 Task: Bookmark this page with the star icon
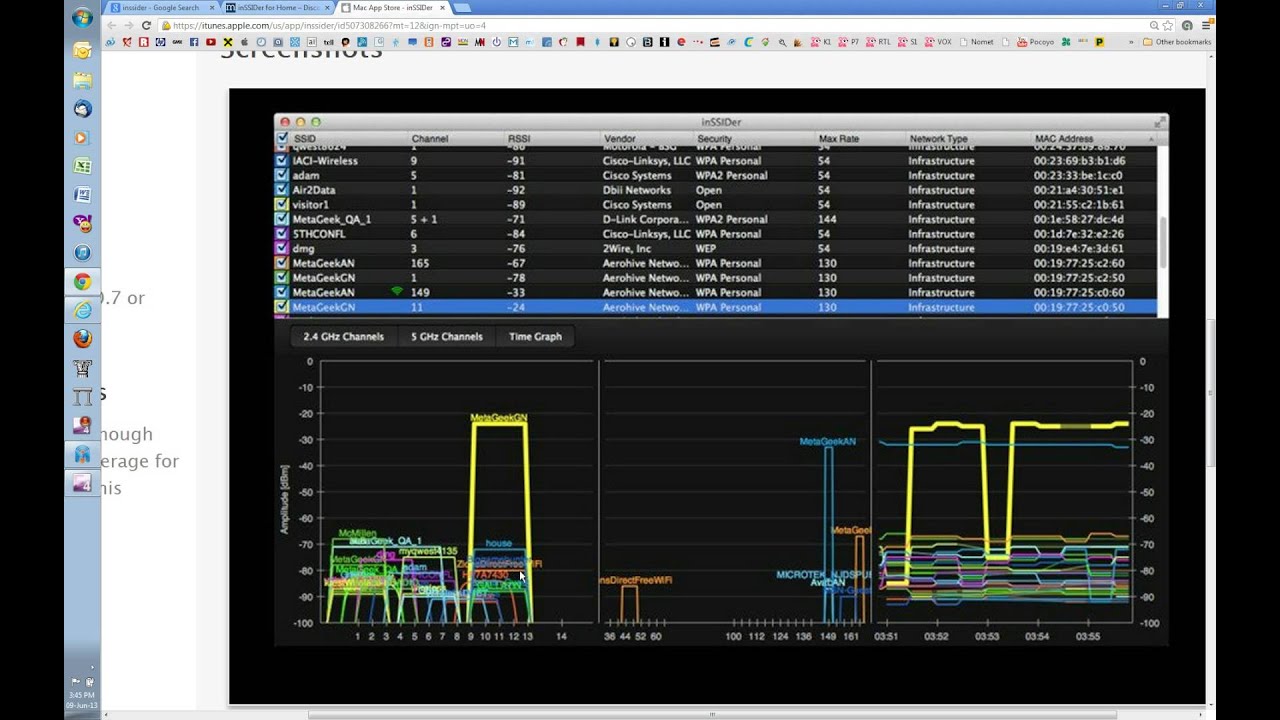tap(1167, 25)
